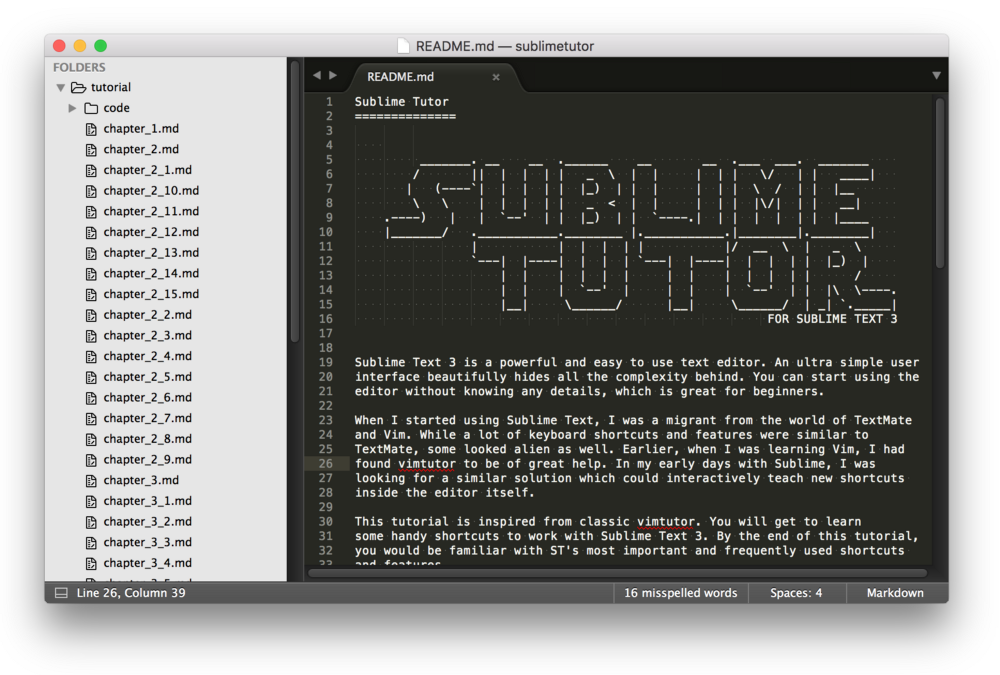Click the green zoom window button

click(x=100, y=46)
